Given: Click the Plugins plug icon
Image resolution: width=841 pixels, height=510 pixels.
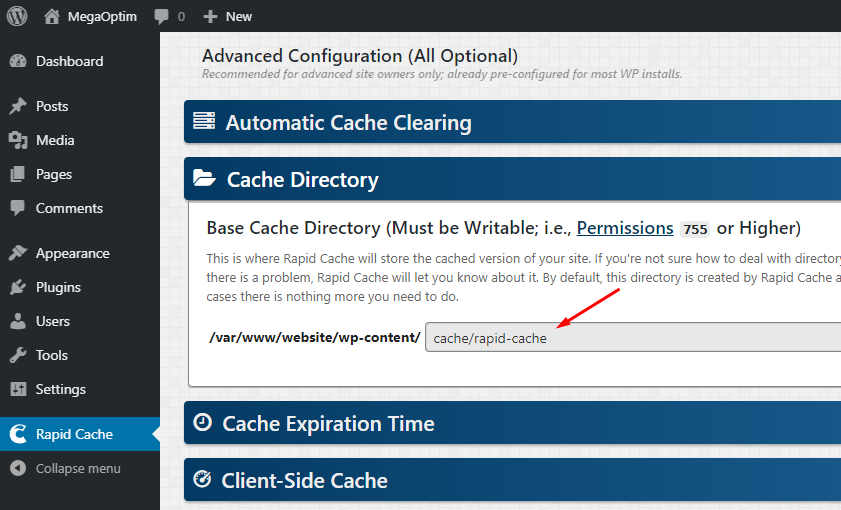Looking at the screenshot, I should (x=18, y=287).
